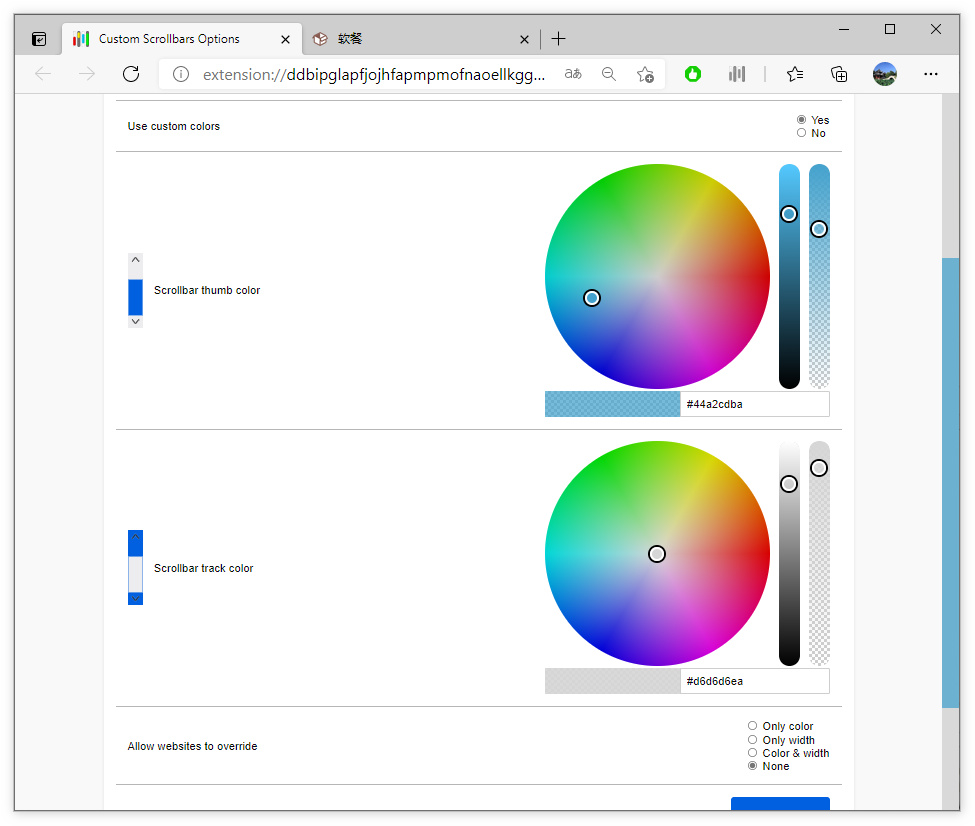975x826 pixels.
Task: Open the read aloud translate icon
Action: (x=573, y=74)
